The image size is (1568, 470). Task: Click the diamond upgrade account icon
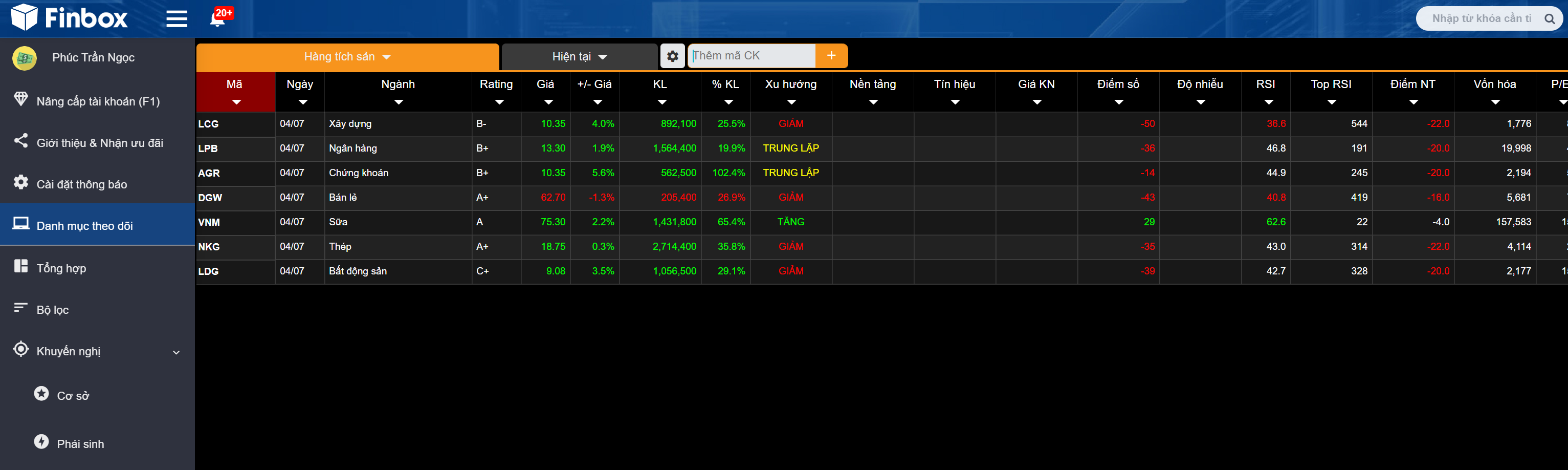[x=20, y=99]
